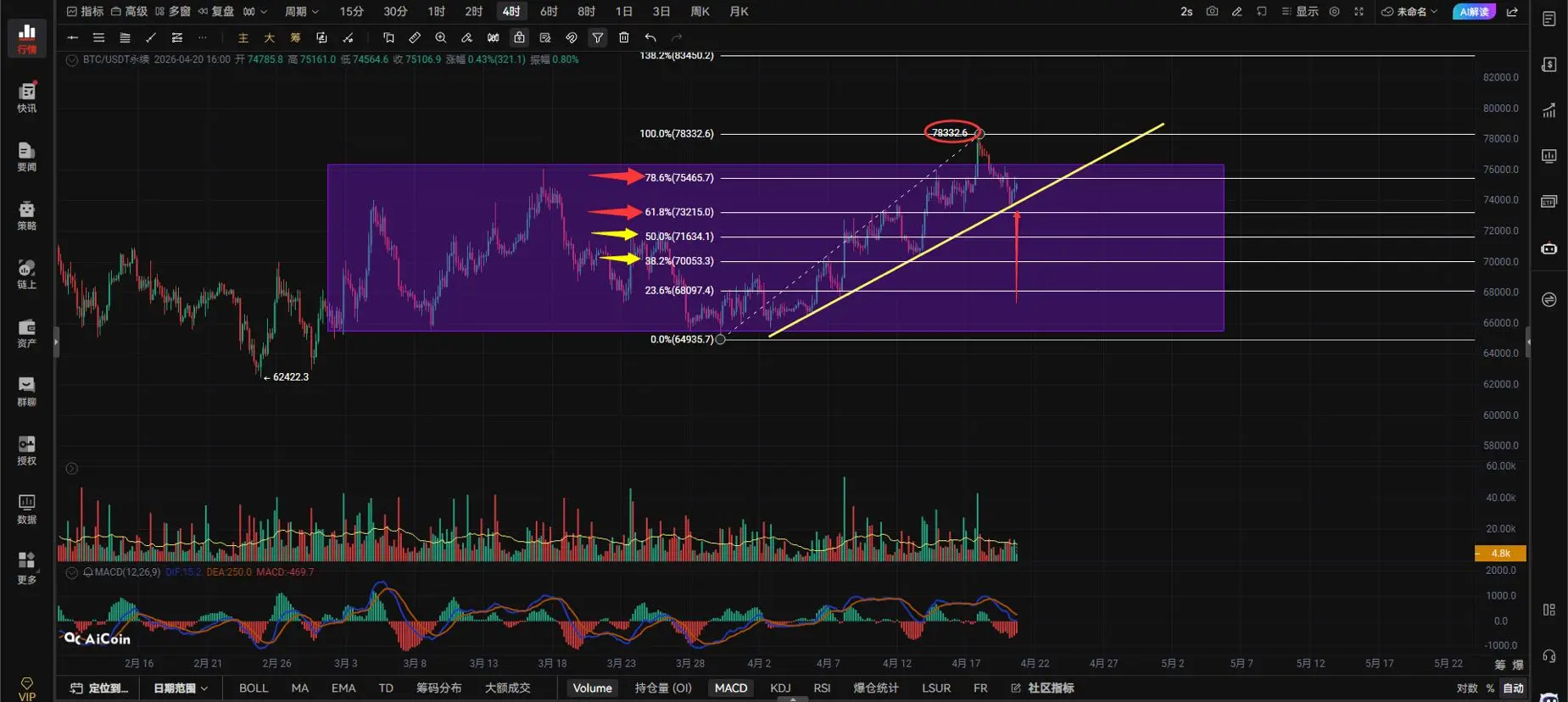Delete drawings with the trash icon
This screenshot has width=1568, height=702.
click(x=624, y=37)
